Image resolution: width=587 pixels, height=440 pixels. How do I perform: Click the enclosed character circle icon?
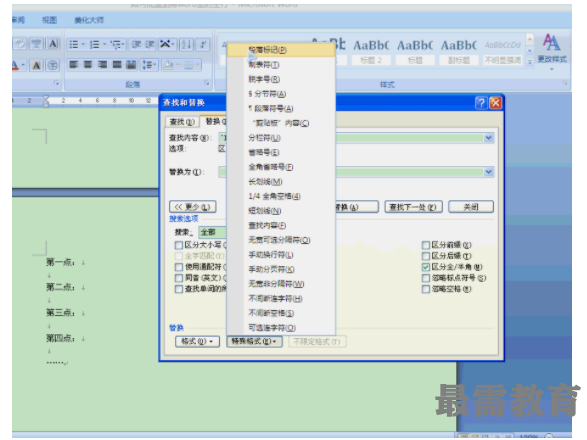click(x=53, y=66)
